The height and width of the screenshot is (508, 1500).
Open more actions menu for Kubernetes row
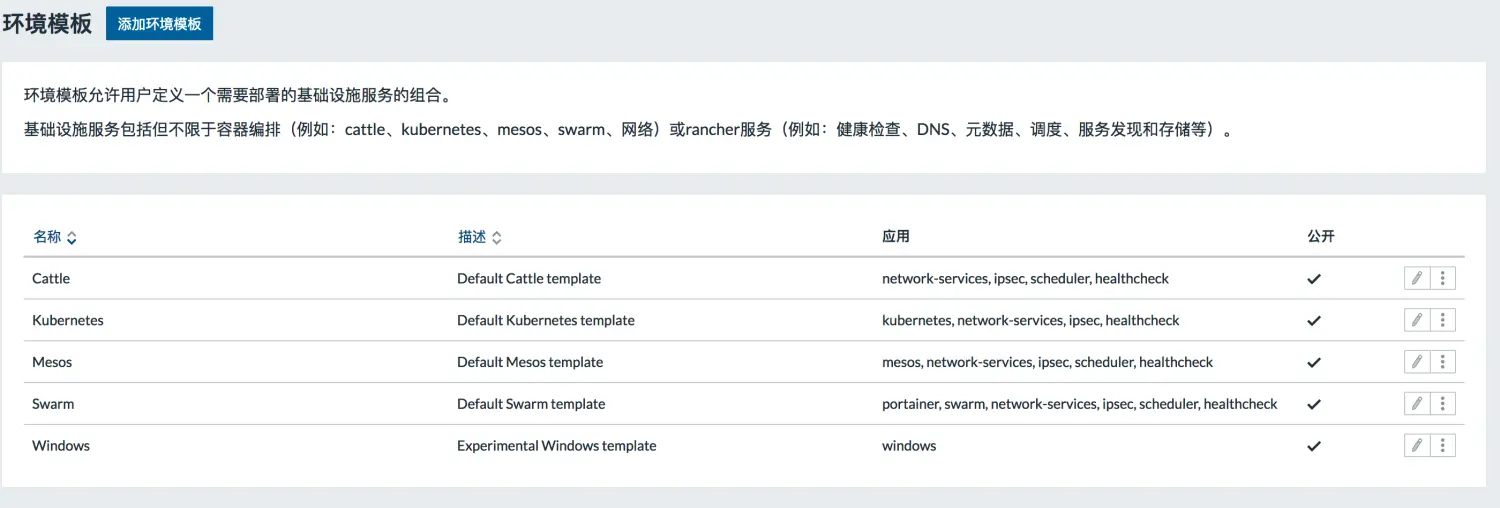click(x=1443, y=321)
